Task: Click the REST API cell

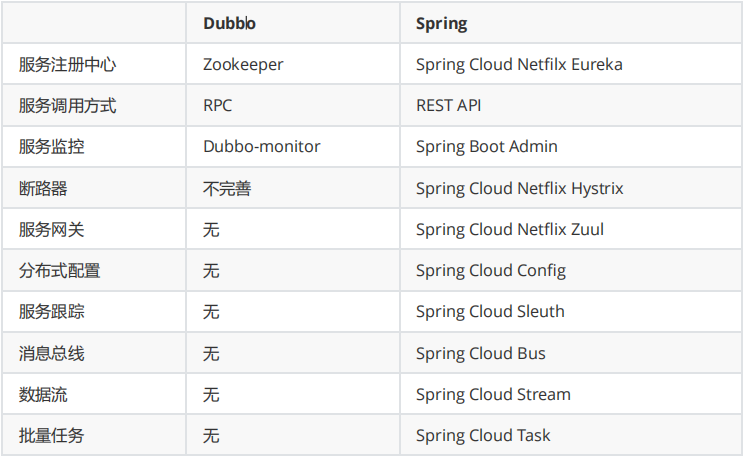Action: point(449,105)
